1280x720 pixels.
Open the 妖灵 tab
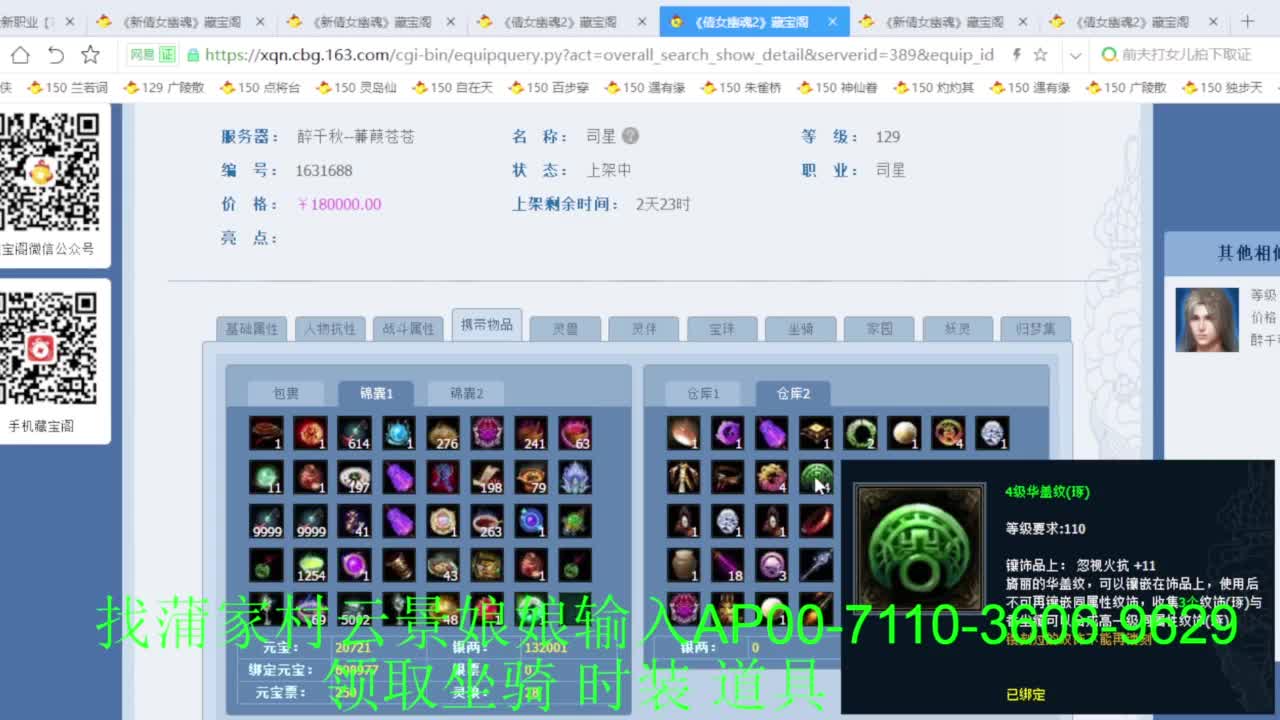click(x=957, y=329)
